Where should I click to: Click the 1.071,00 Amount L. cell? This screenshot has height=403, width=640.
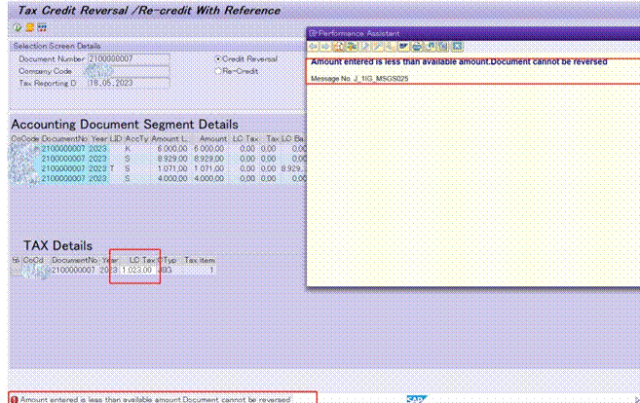tap(172, 168)
